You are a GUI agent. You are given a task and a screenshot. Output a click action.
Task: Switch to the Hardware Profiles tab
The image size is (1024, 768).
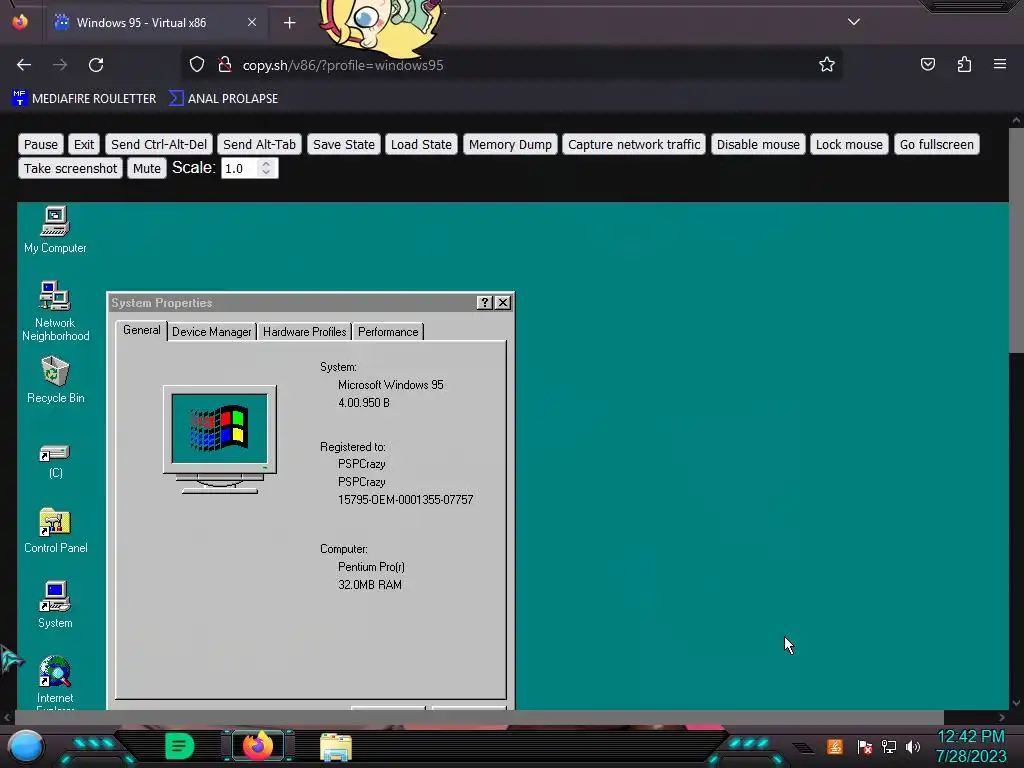click(304, 332)
